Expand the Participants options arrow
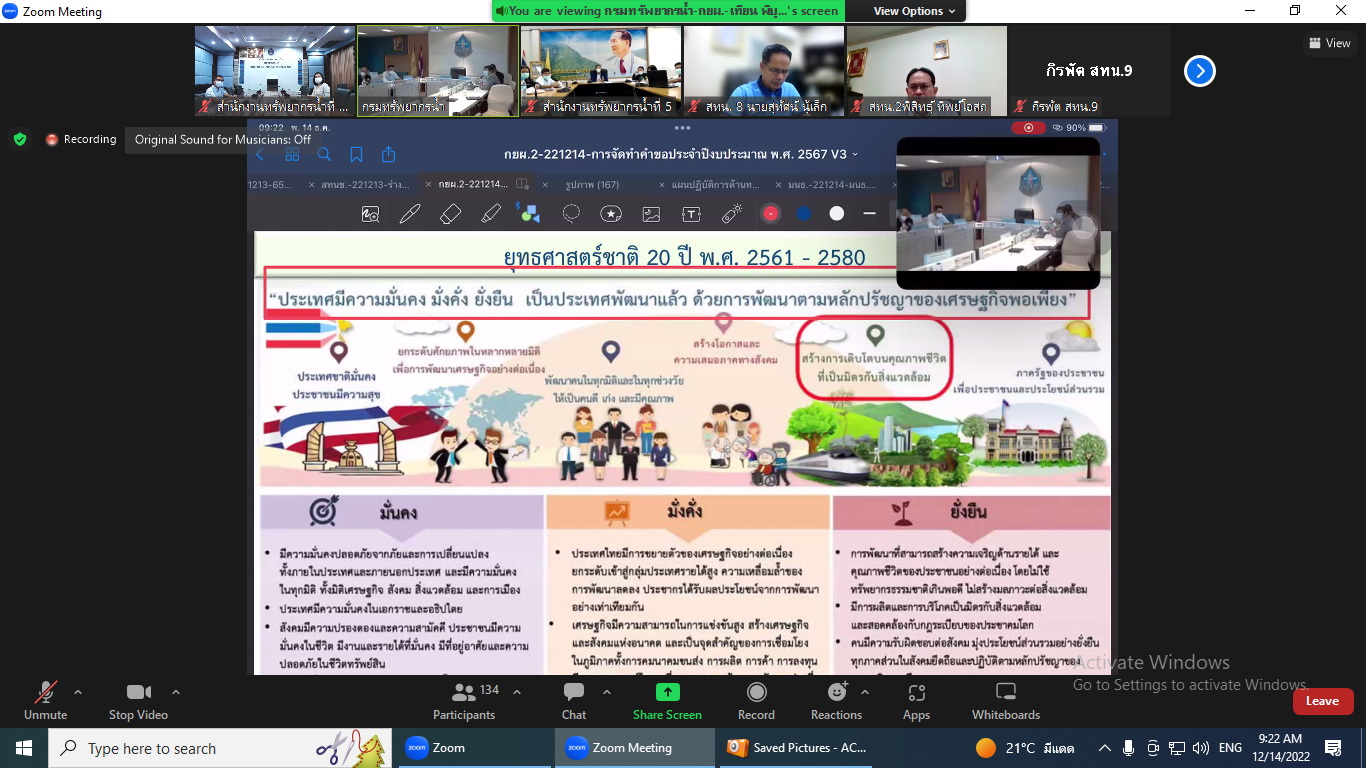 click(x=517, y=691)
